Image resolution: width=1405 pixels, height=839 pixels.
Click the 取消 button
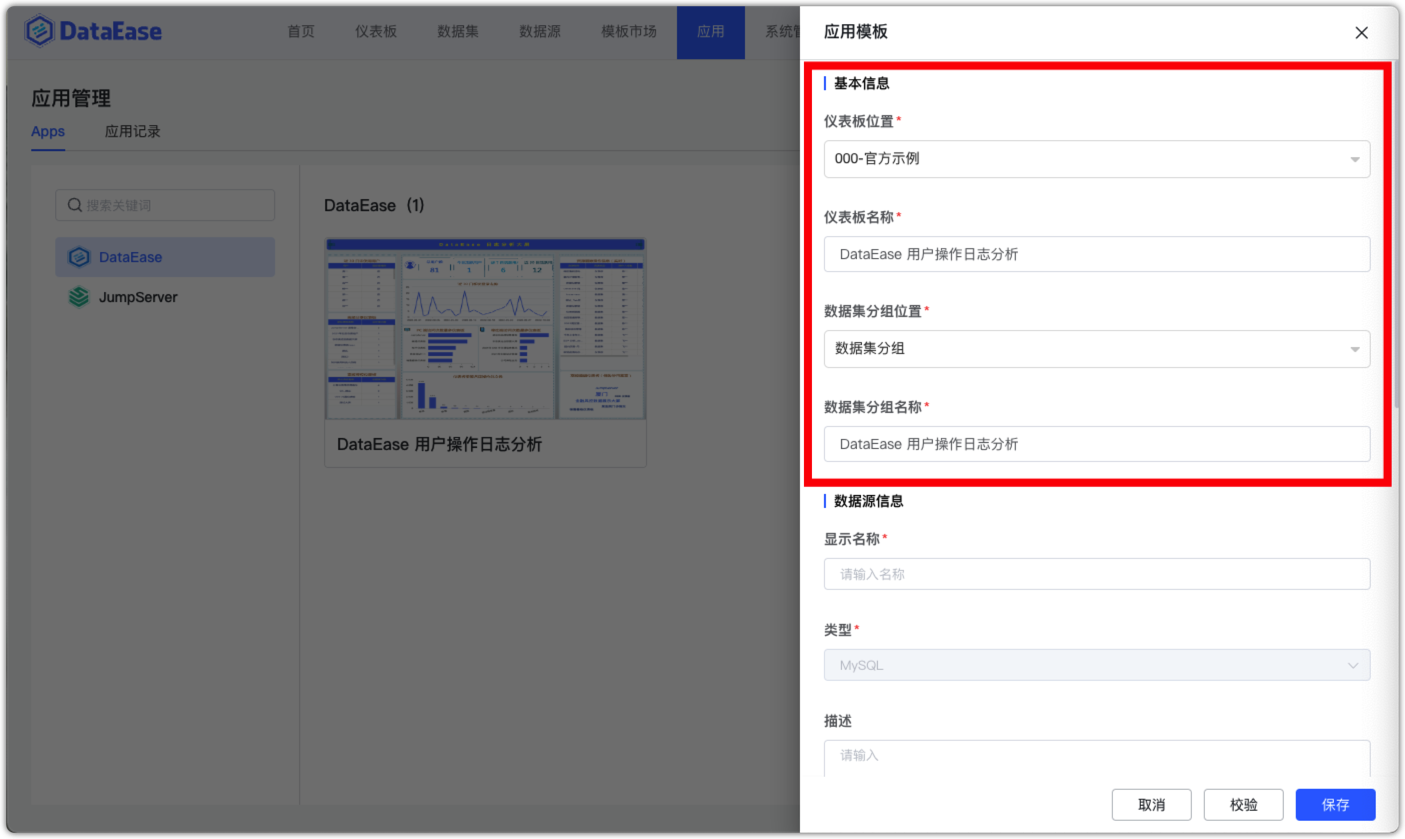click(1152, 805)
